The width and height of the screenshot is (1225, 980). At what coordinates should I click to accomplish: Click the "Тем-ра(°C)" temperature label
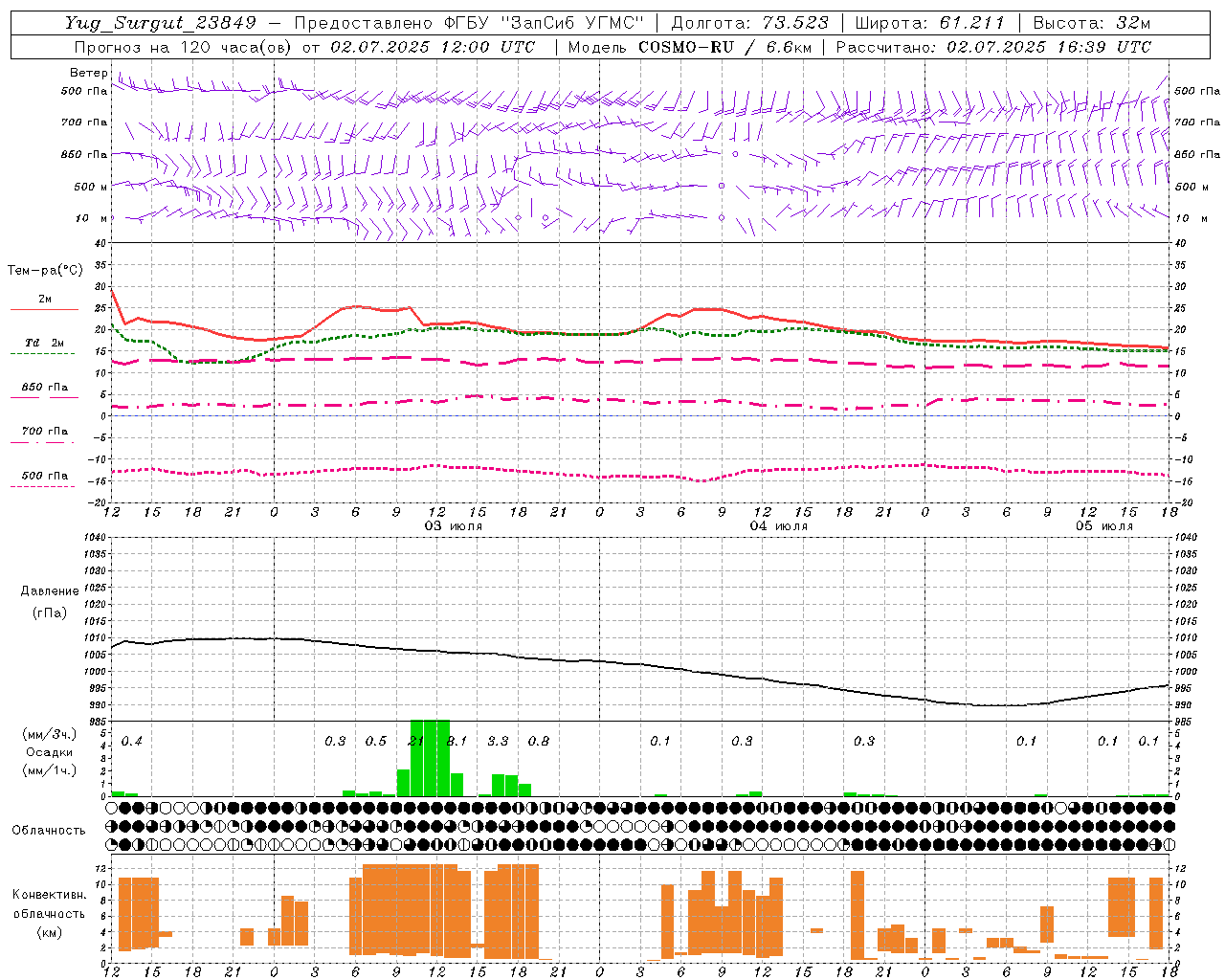coord(45,271)
